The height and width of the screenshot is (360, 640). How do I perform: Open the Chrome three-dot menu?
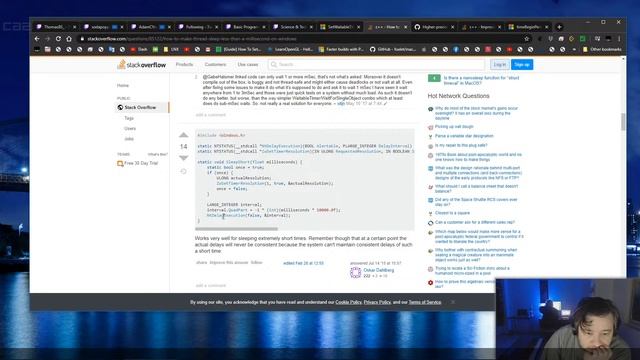[x=619, y=39]
